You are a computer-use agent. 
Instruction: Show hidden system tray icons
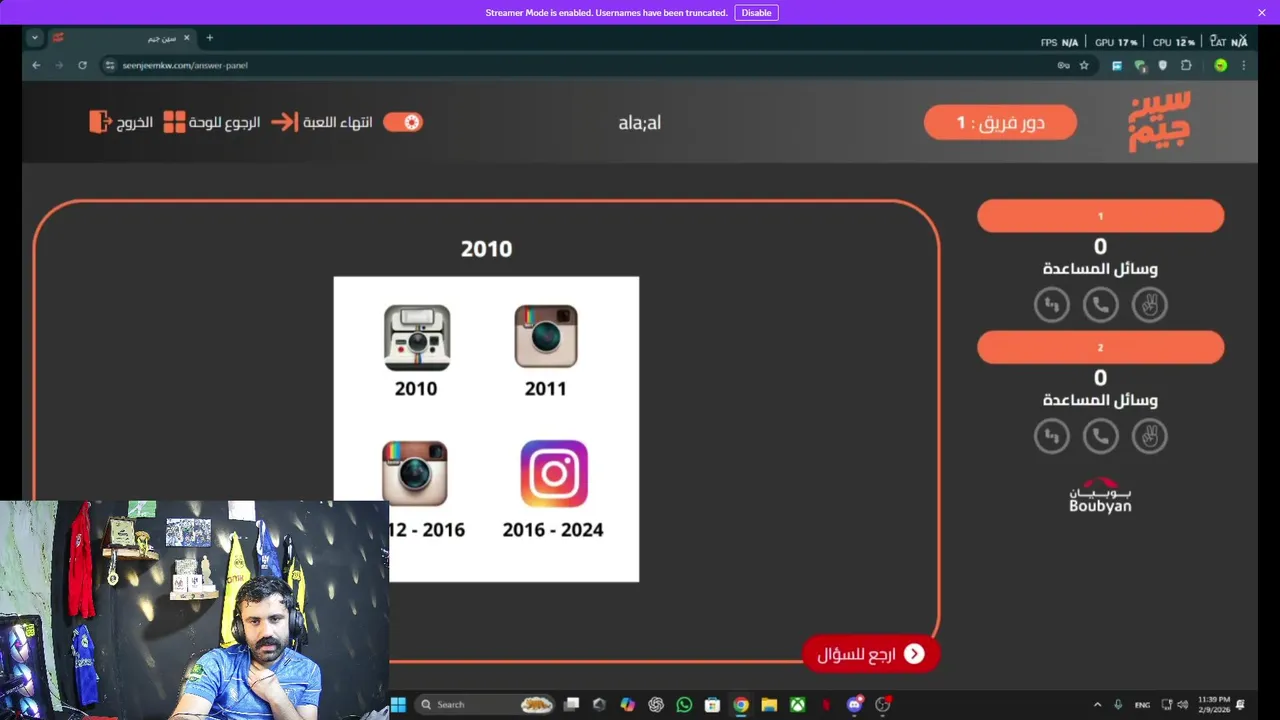(x=1097, y=704)
